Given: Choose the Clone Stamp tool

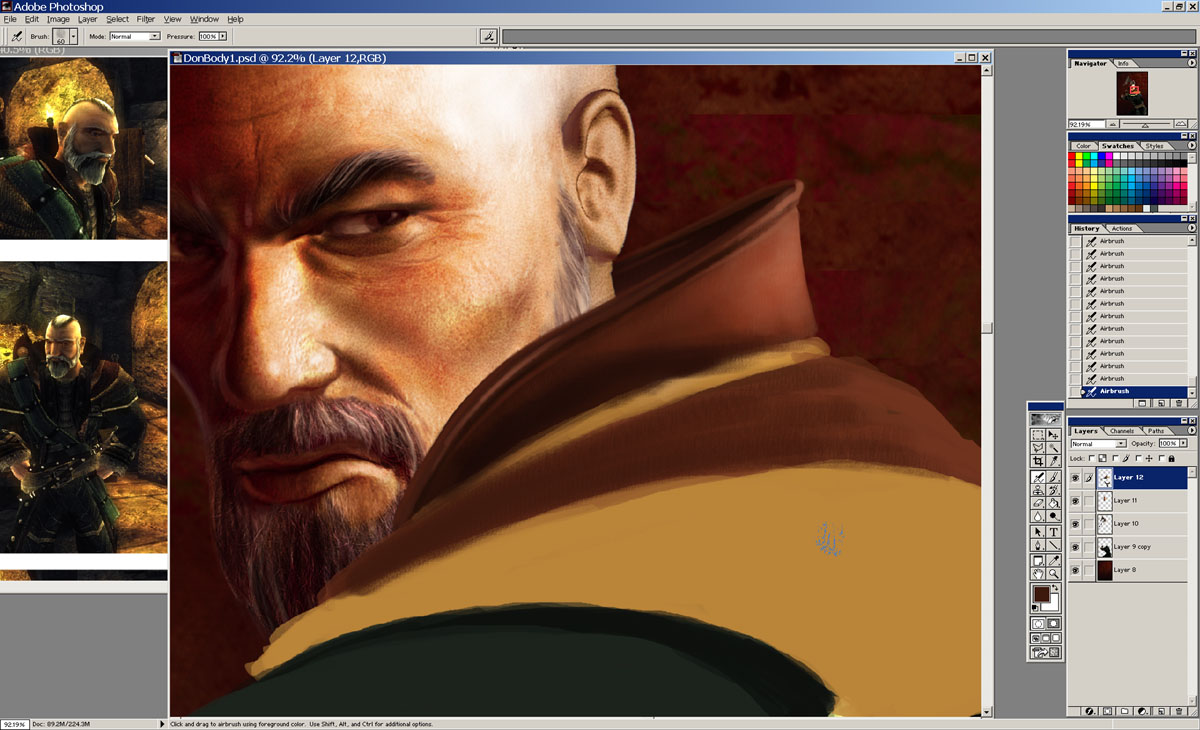Looking at the screenshot, I should point(1038,490).
